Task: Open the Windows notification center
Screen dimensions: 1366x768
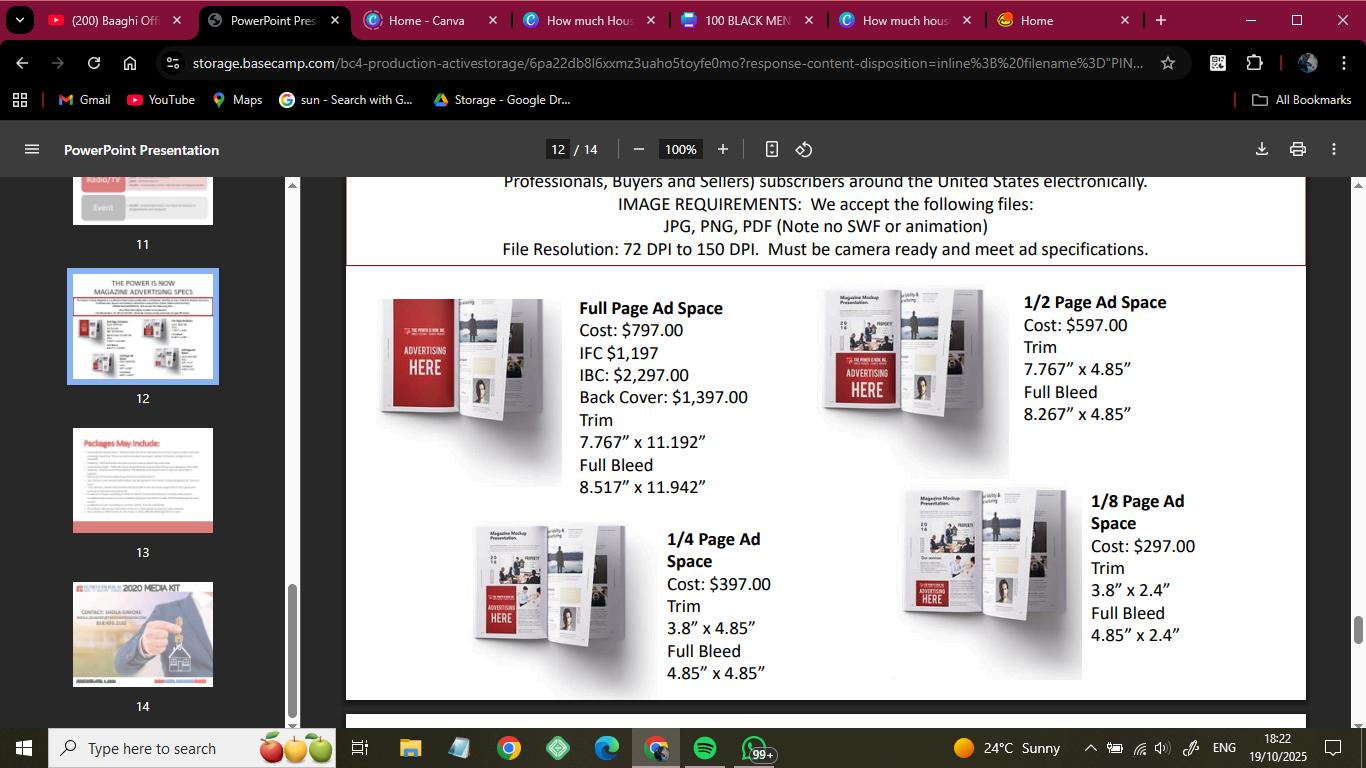Action: 1333,748
